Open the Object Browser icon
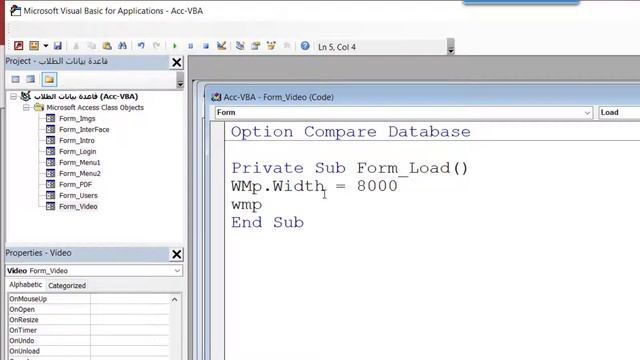Viewport: 640px width, 360px height. [x=271, y=46]
